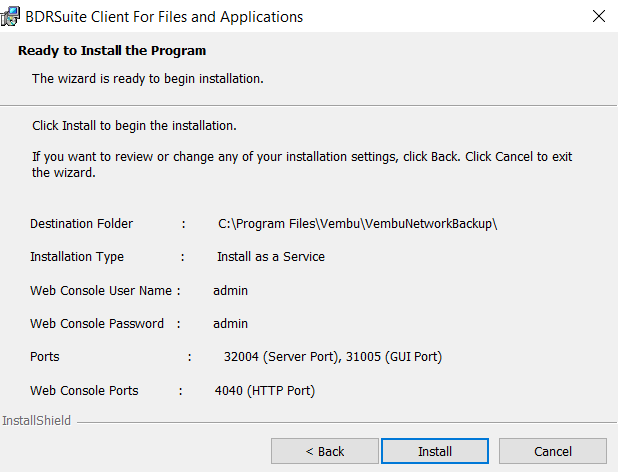Select the VembuNetworkBackup destination path text
The height and width of the screenshot is (472, 618).
357,223
